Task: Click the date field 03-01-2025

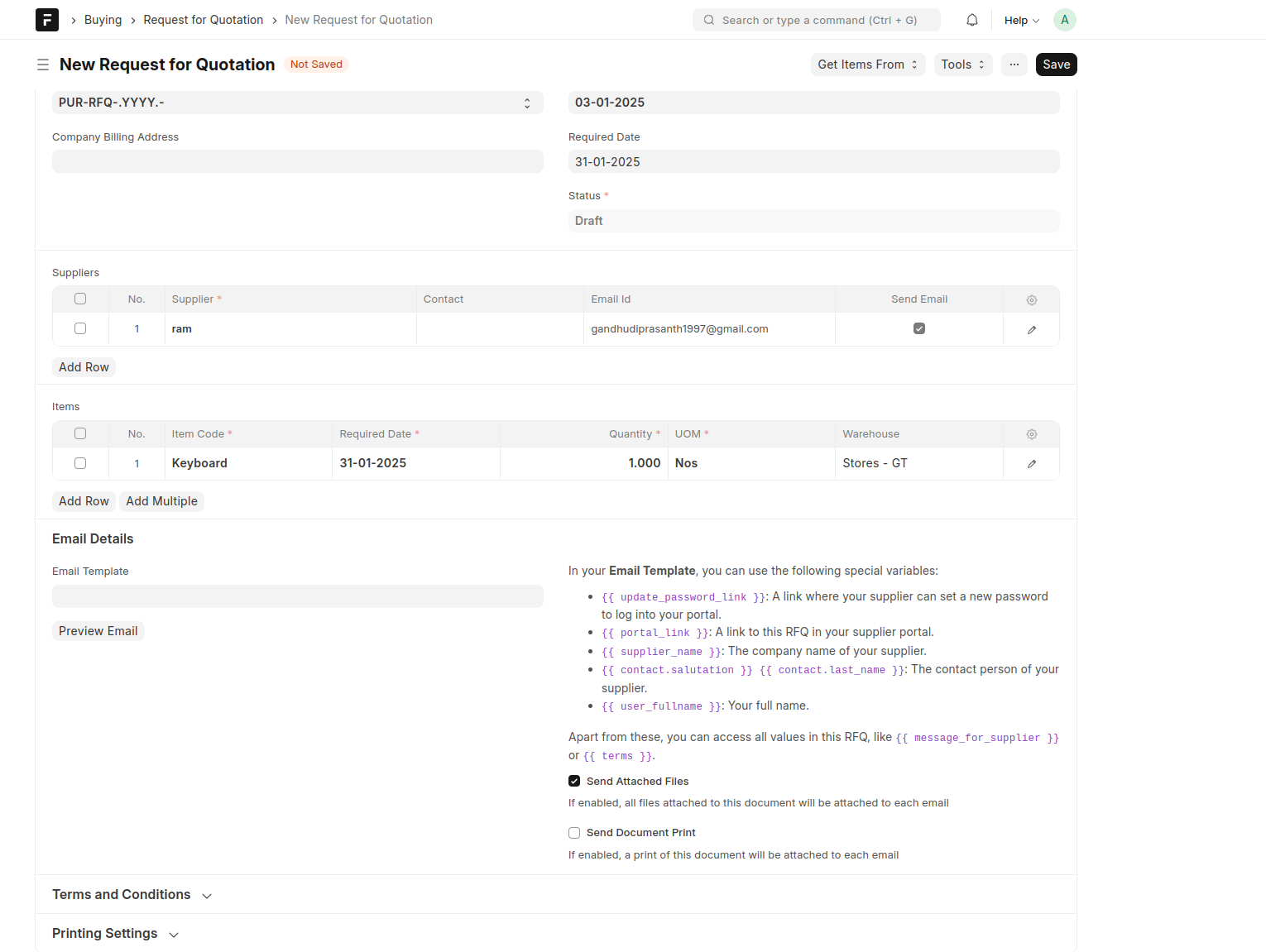Action: pyautogui.click(x=814, y=103)
